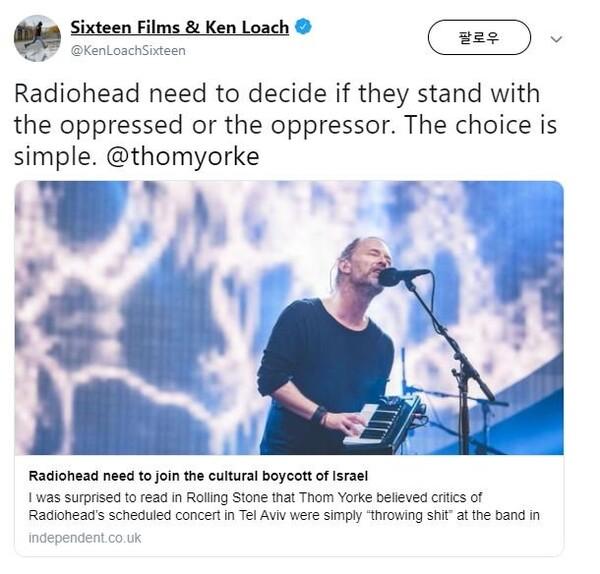Expand the tweet options chevron
The width and height of the screenshot is (600, 574).
(x=556, y=39)
